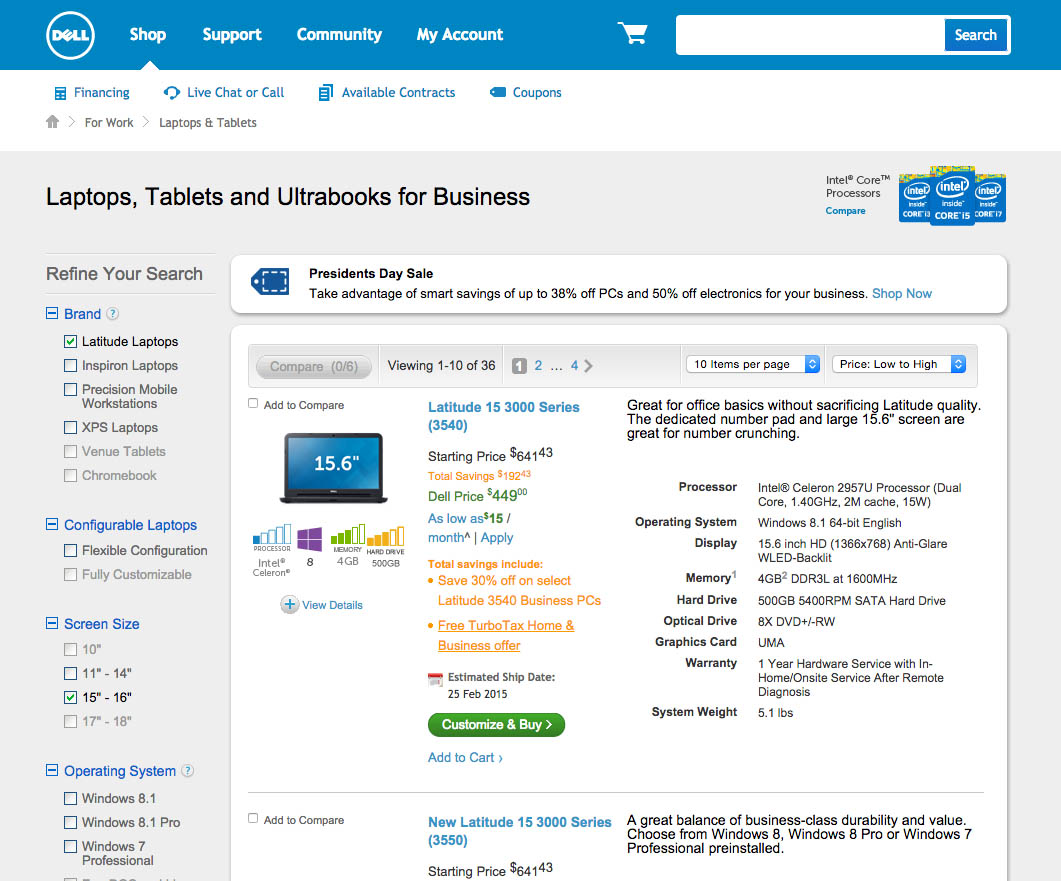Open the 10 Items per page dropdown
The height and width of the screenshot is (881, 1061).
pyautogui.click(x=753, y=365)
